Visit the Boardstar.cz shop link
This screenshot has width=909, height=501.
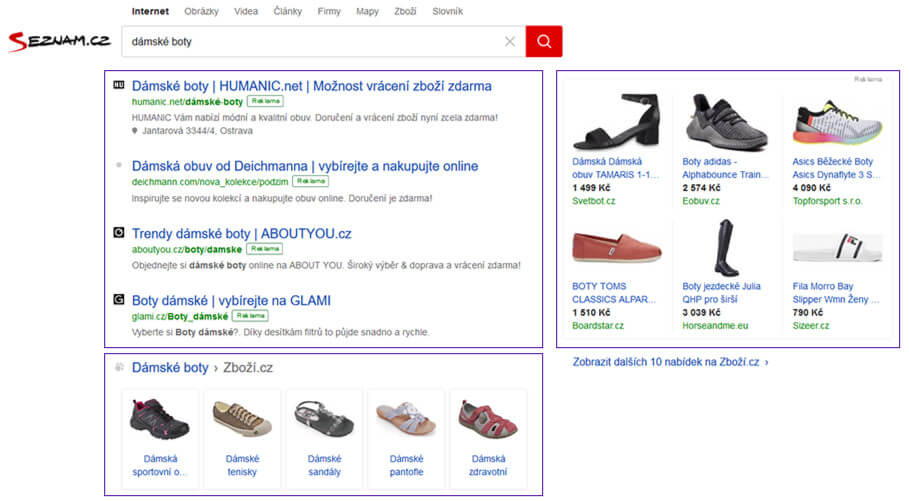click(598, 326)
